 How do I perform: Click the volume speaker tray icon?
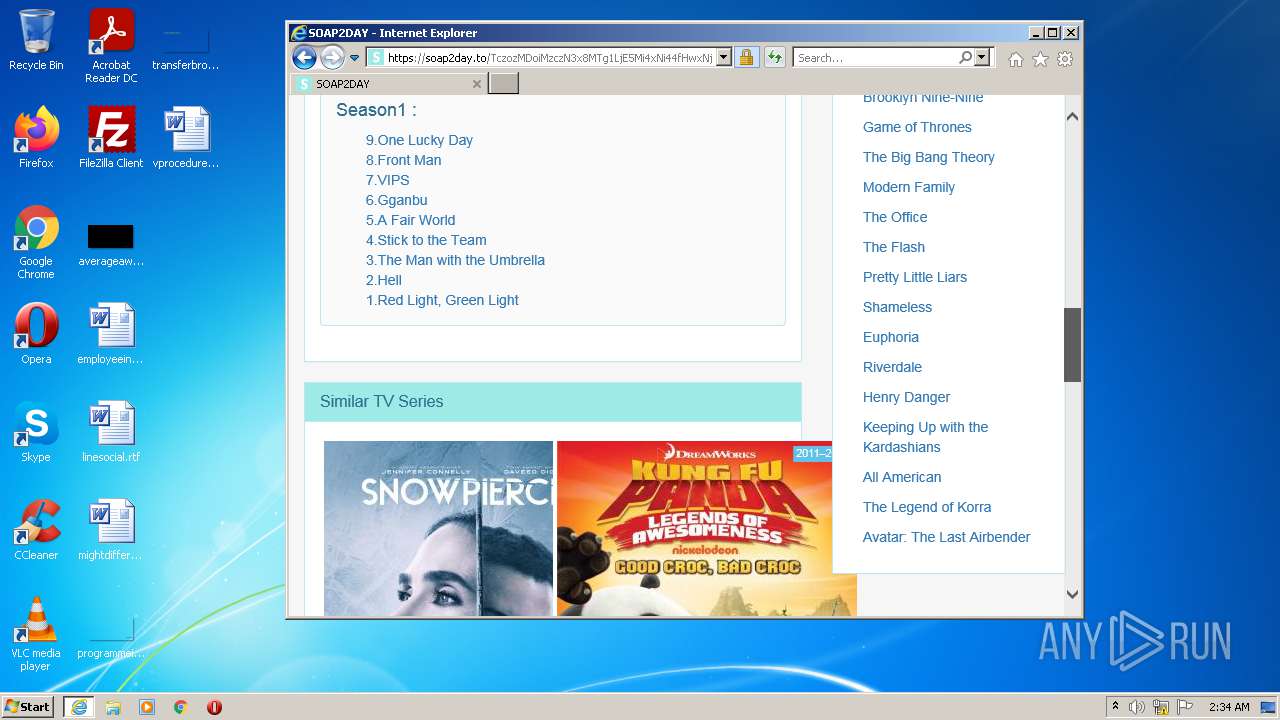coord(1137,707)
